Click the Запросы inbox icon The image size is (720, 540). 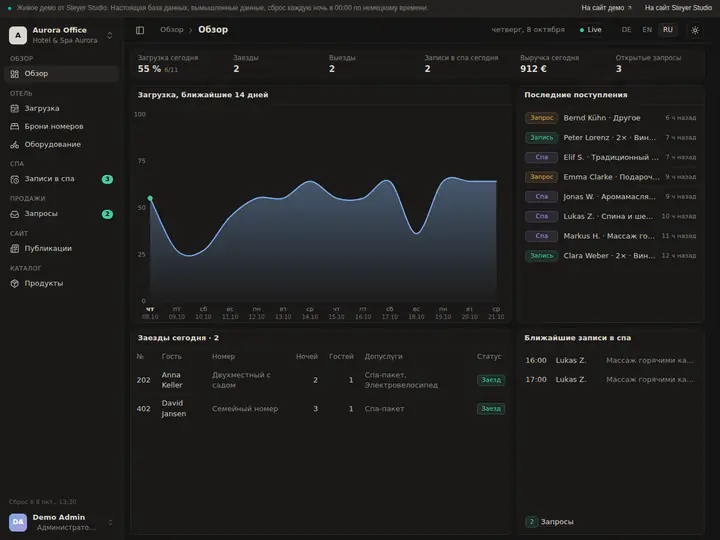[15, 214]
